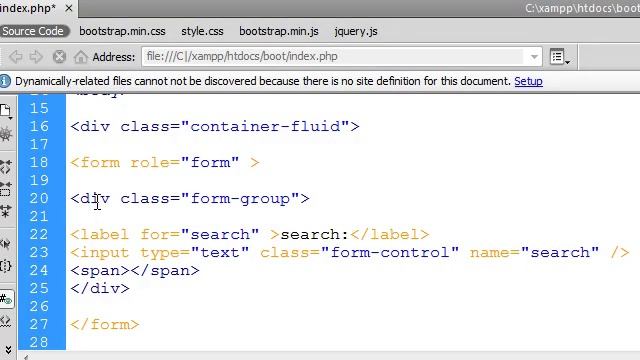Click the closing </label> tag on line 22
The image size is (640, 360).
click(390, 235)
